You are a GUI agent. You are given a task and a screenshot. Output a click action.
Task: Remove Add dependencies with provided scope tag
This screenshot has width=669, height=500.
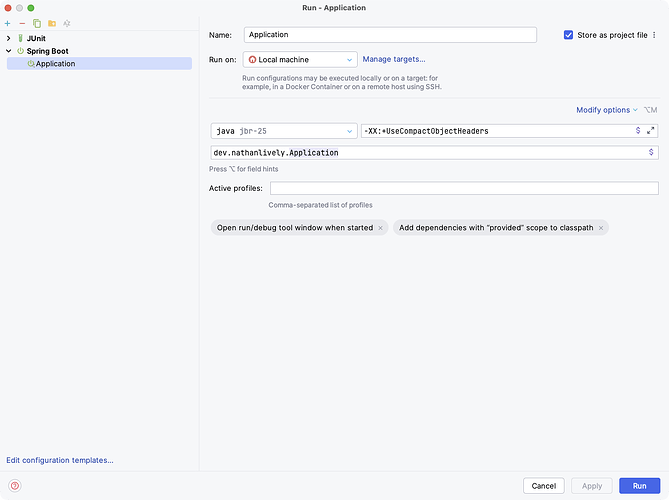click(600, 228)
